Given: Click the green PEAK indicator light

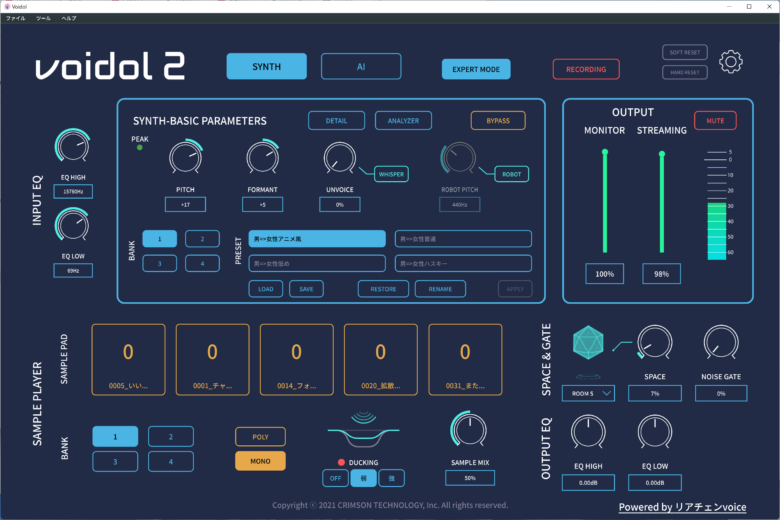Looking at the screenshot, I should (x=140, y=147).
